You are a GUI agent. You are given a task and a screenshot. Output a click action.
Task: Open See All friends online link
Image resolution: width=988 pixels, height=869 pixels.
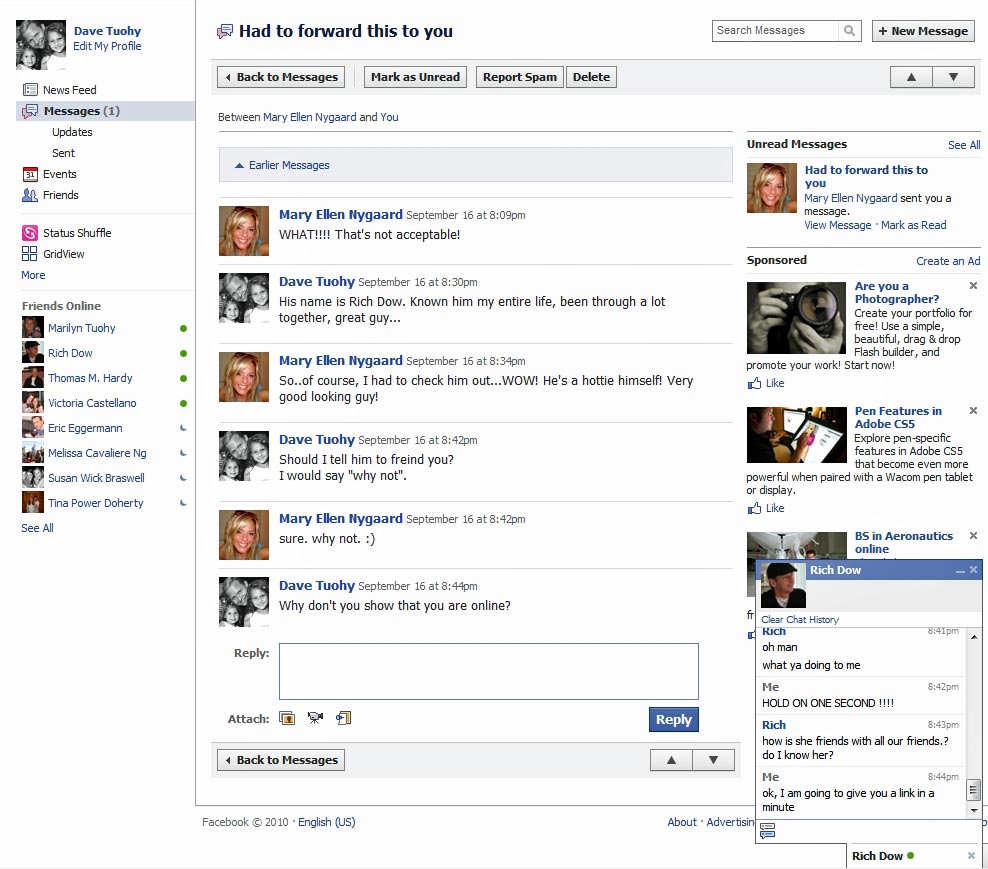[x=37, y=528]
